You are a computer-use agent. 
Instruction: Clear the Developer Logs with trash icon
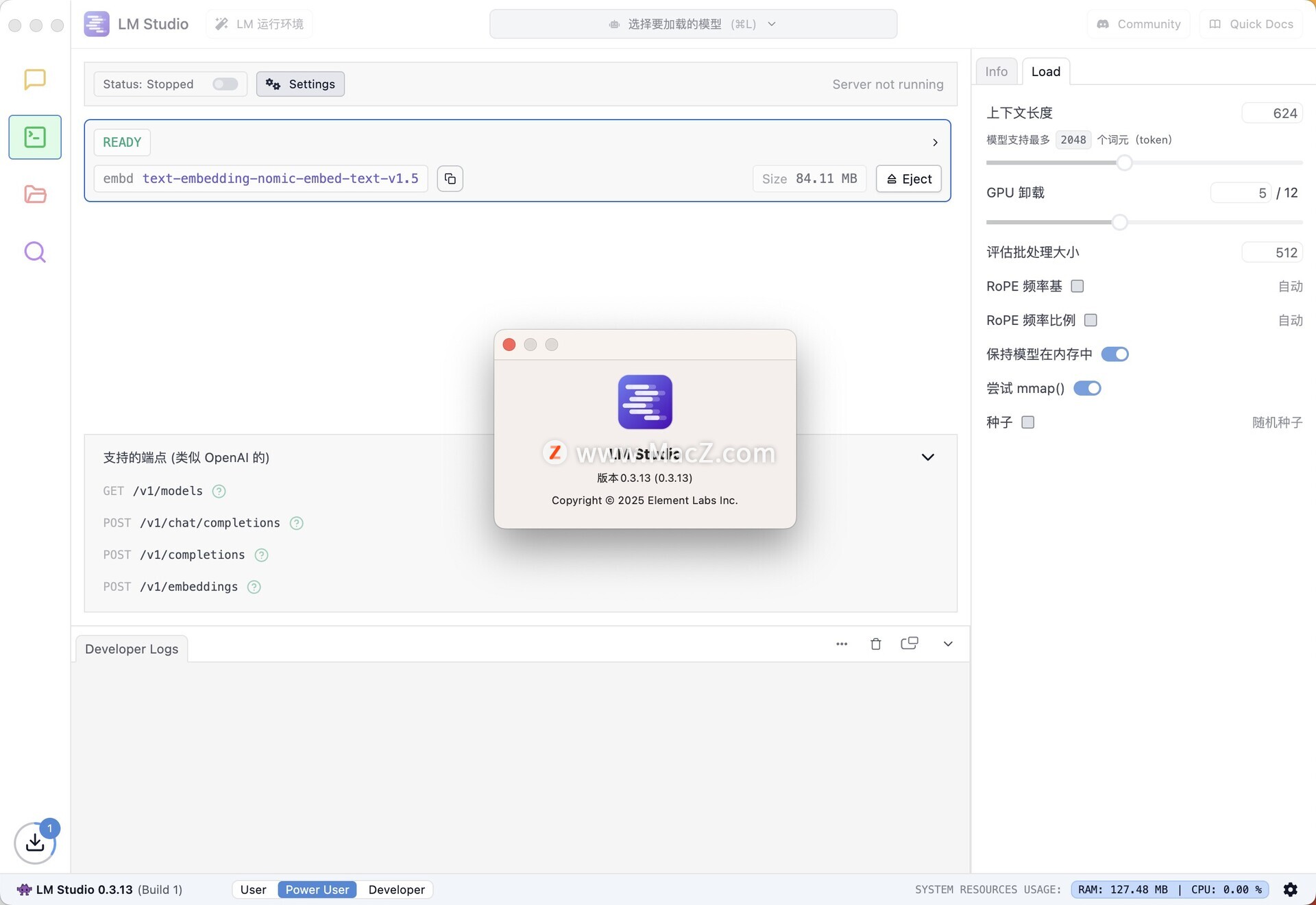click(x=875, y=644)
